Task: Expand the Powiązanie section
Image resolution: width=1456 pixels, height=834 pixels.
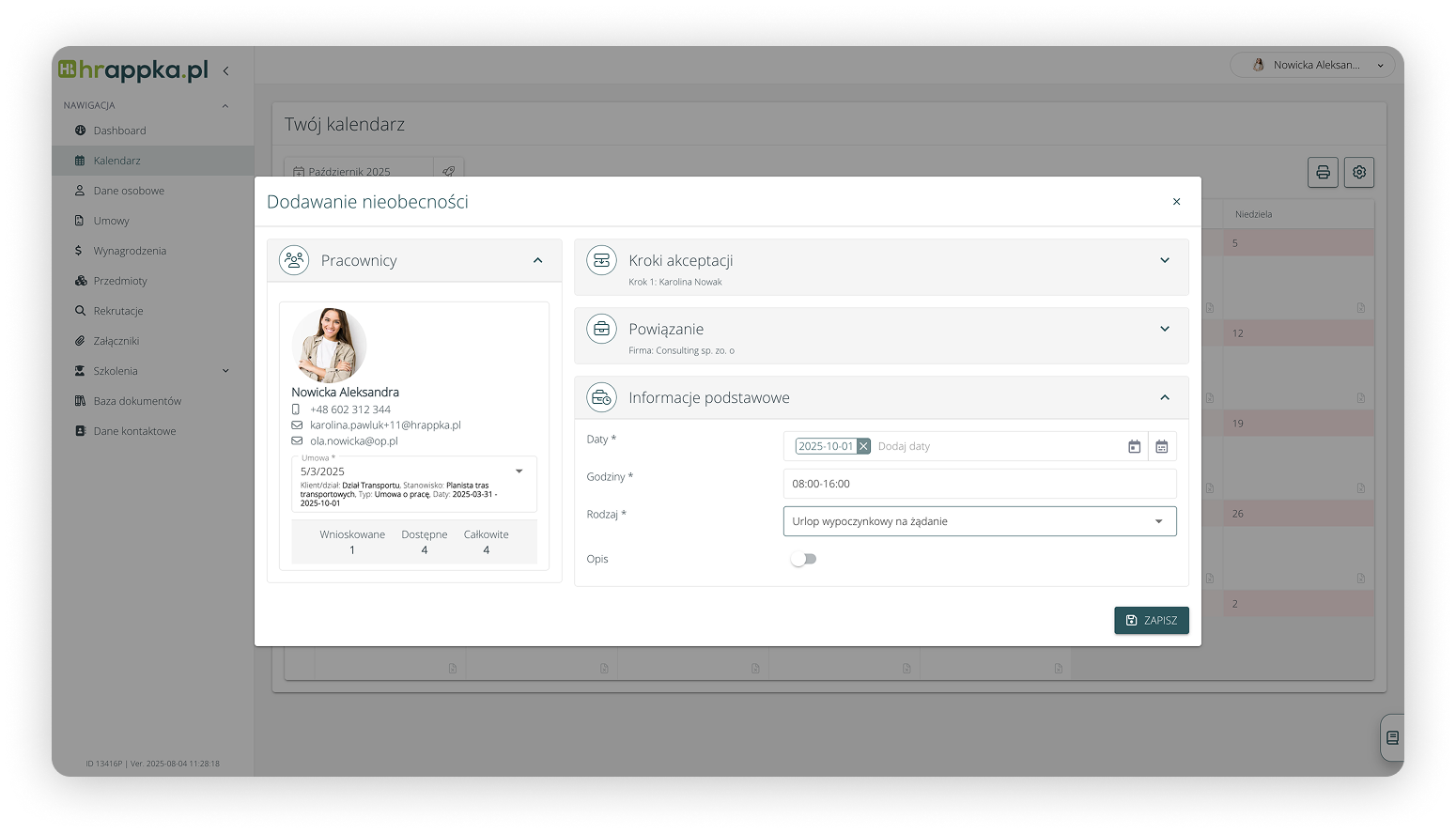Action: coord(1164,330)
